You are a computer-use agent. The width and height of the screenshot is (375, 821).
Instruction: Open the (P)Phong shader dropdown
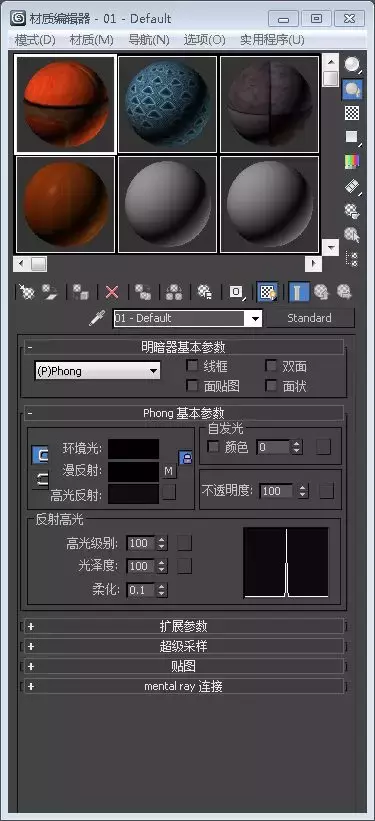click(97, 371)
